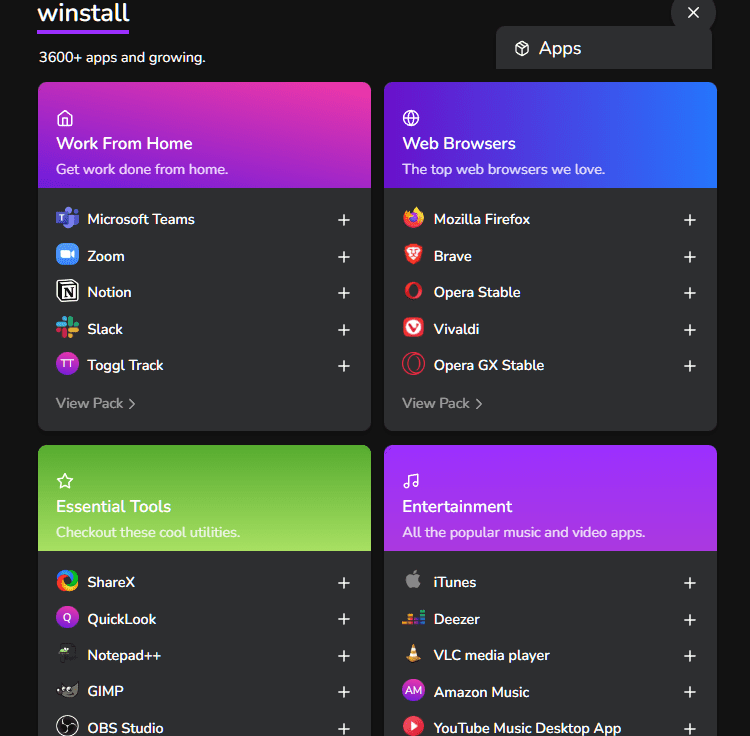Screen dimensions: 750x736
Task: Add Deezer using its plus button
Action: [x=689, y=620]
